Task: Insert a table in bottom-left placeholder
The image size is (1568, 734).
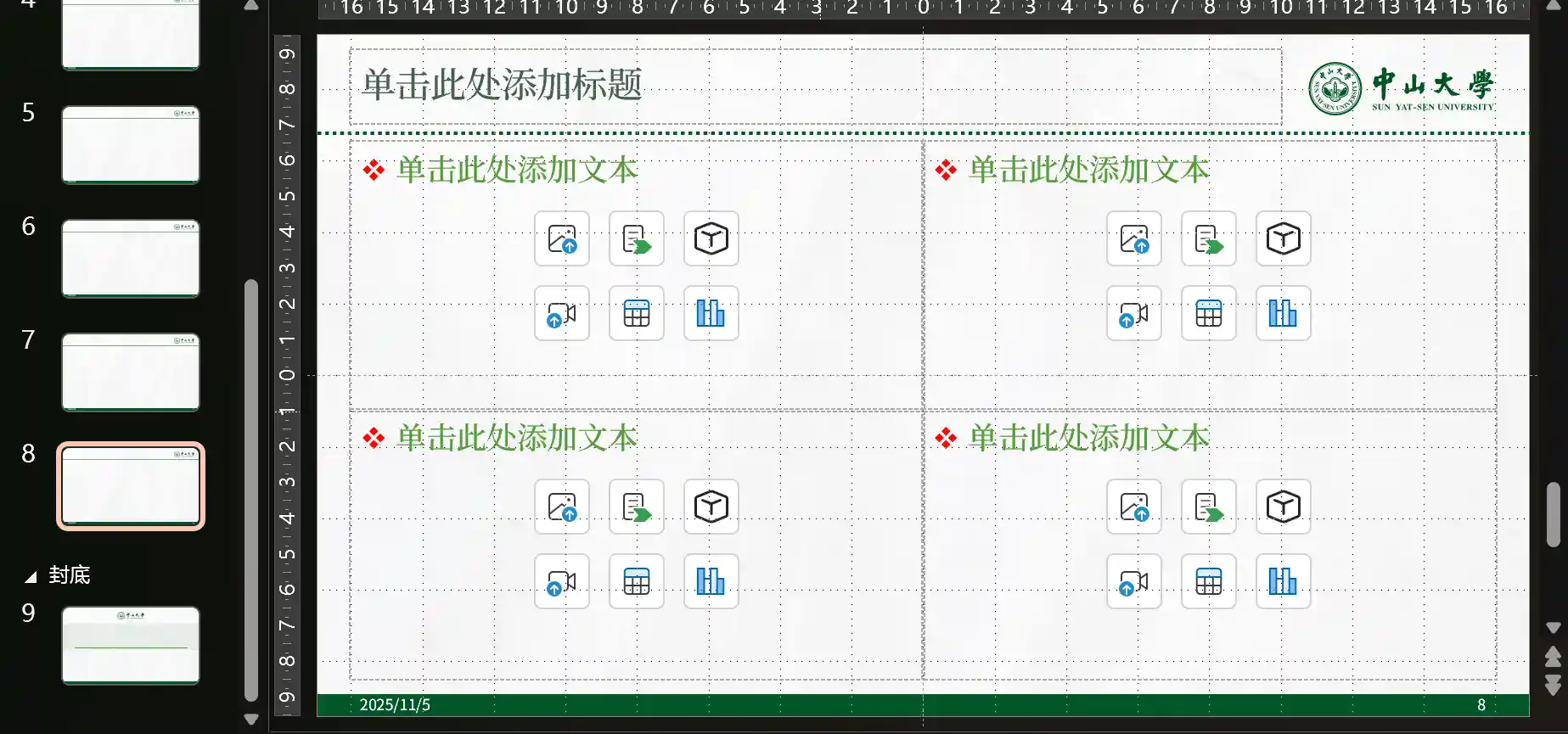Action: tap(636, 582)
